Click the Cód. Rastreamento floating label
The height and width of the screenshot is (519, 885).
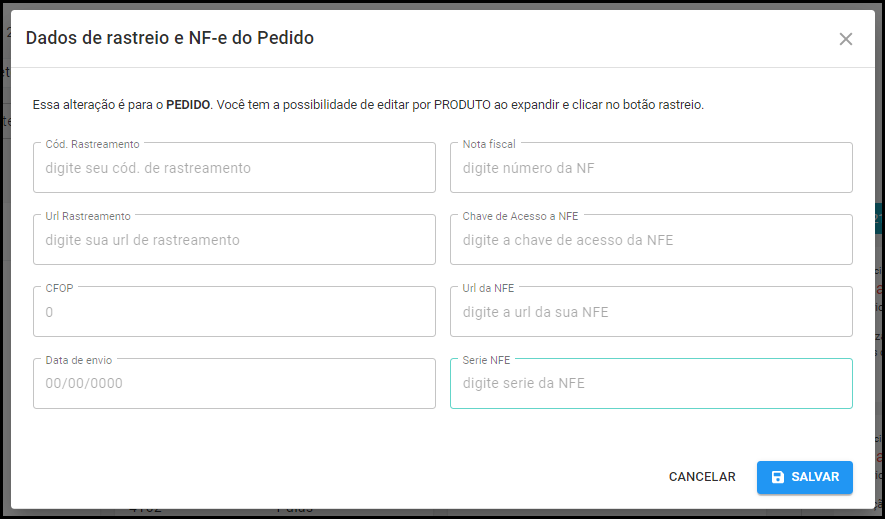[x=92, y=144]
